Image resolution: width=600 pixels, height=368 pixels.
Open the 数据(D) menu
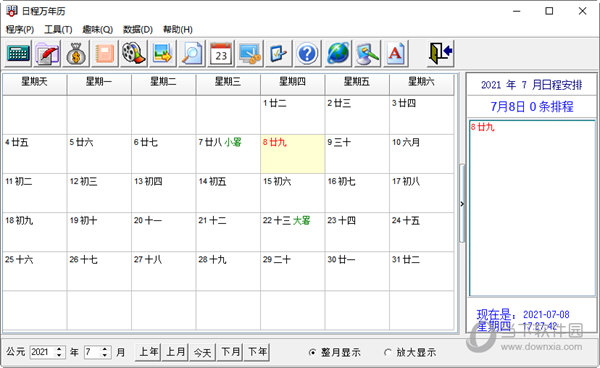138,29
